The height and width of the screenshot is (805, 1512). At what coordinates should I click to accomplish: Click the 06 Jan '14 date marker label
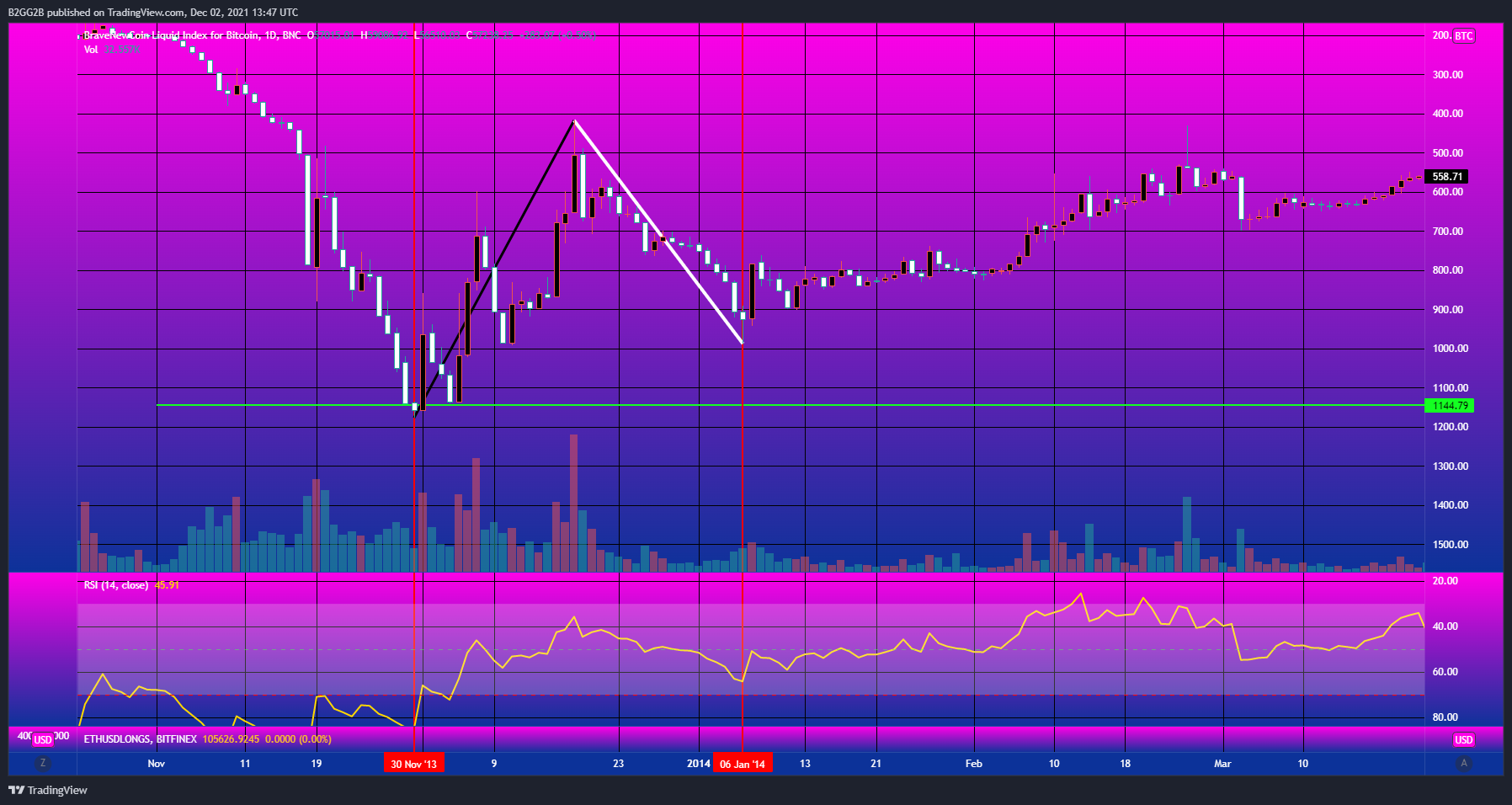743,764
